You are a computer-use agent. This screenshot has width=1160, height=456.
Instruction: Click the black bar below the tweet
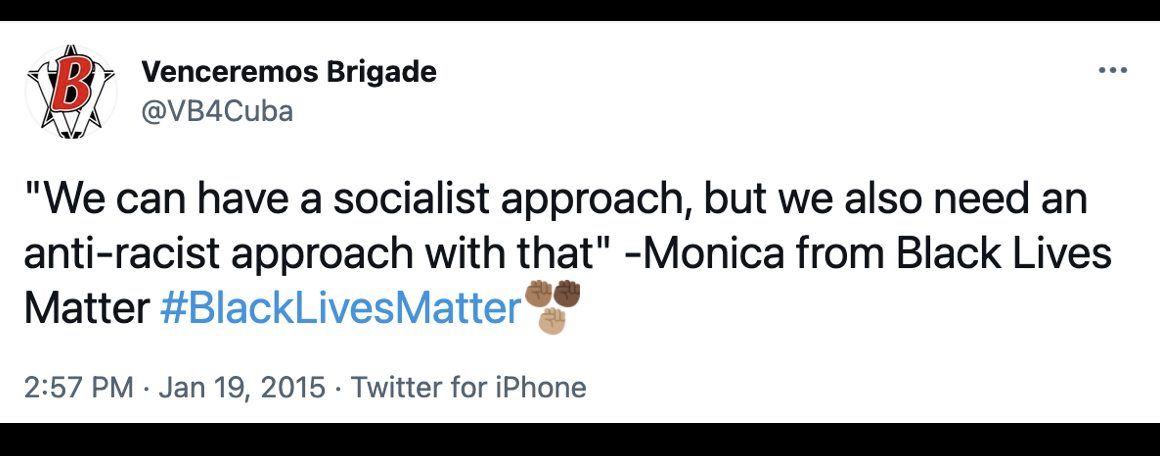pyautogui.click(x=580, y=439)
